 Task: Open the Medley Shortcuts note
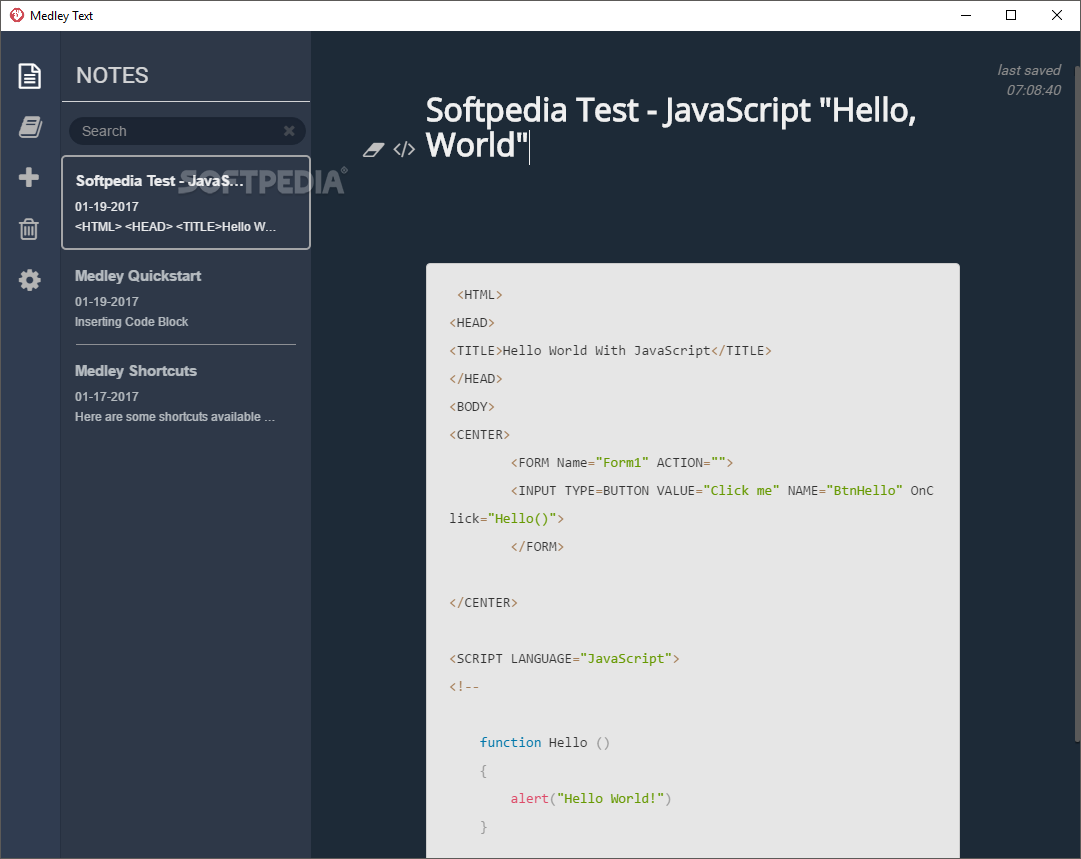186,393
